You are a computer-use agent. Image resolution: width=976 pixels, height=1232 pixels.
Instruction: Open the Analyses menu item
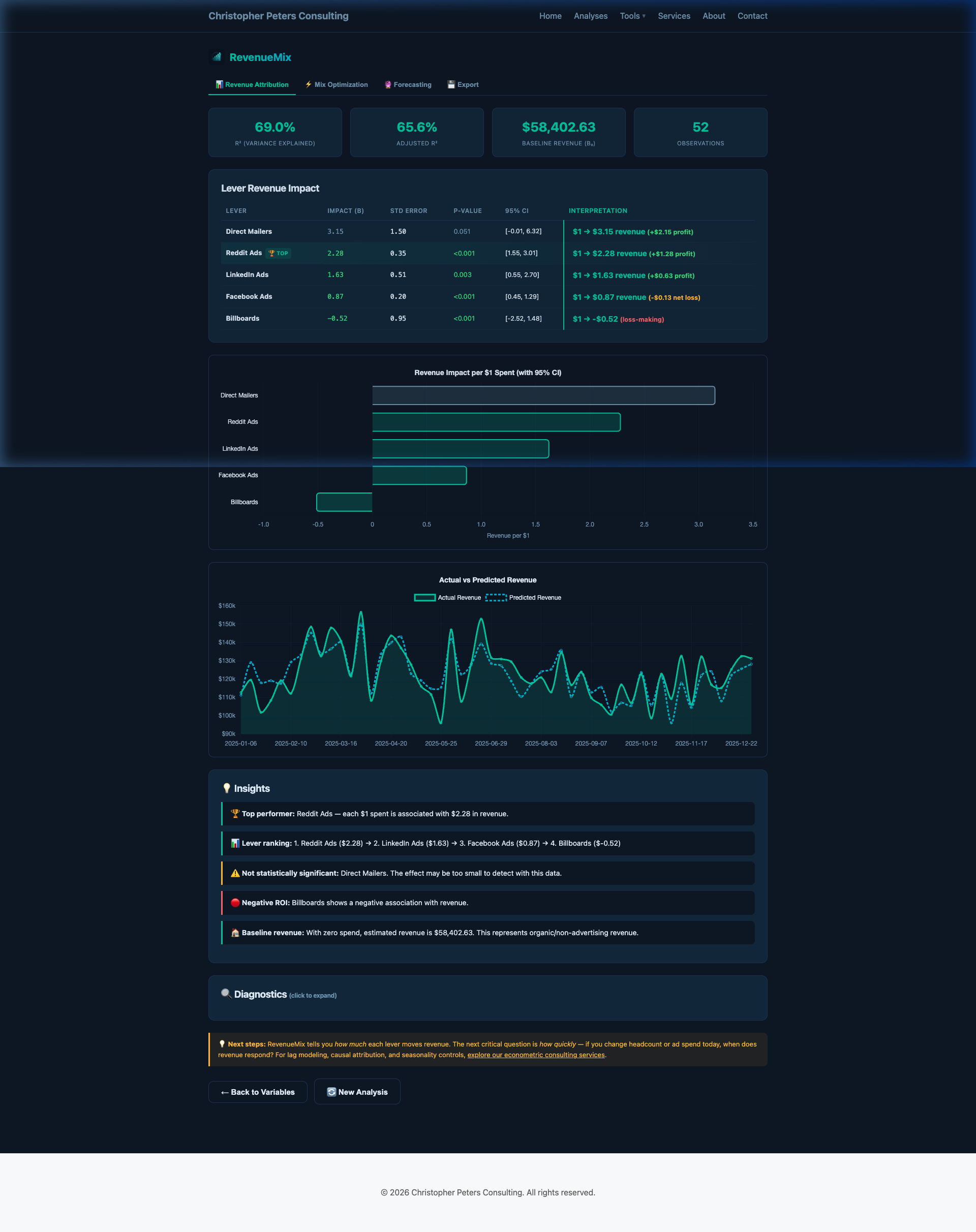(x=590, y=15)
